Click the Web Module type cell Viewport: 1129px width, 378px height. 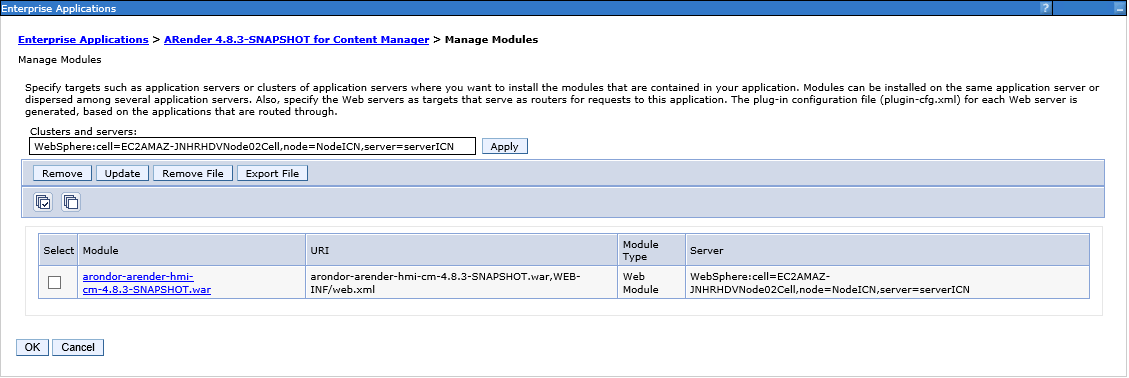[652, 283]
